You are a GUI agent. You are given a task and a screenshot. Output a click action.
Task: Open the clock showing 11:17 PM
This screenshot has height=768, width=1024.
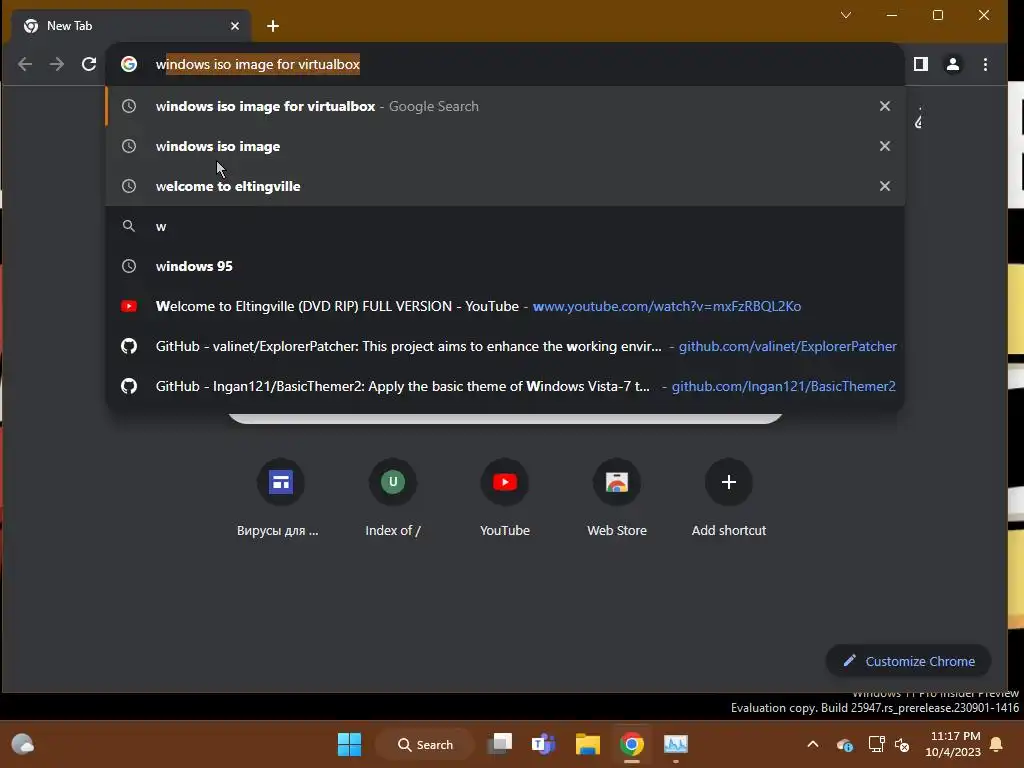click(953, 744)
